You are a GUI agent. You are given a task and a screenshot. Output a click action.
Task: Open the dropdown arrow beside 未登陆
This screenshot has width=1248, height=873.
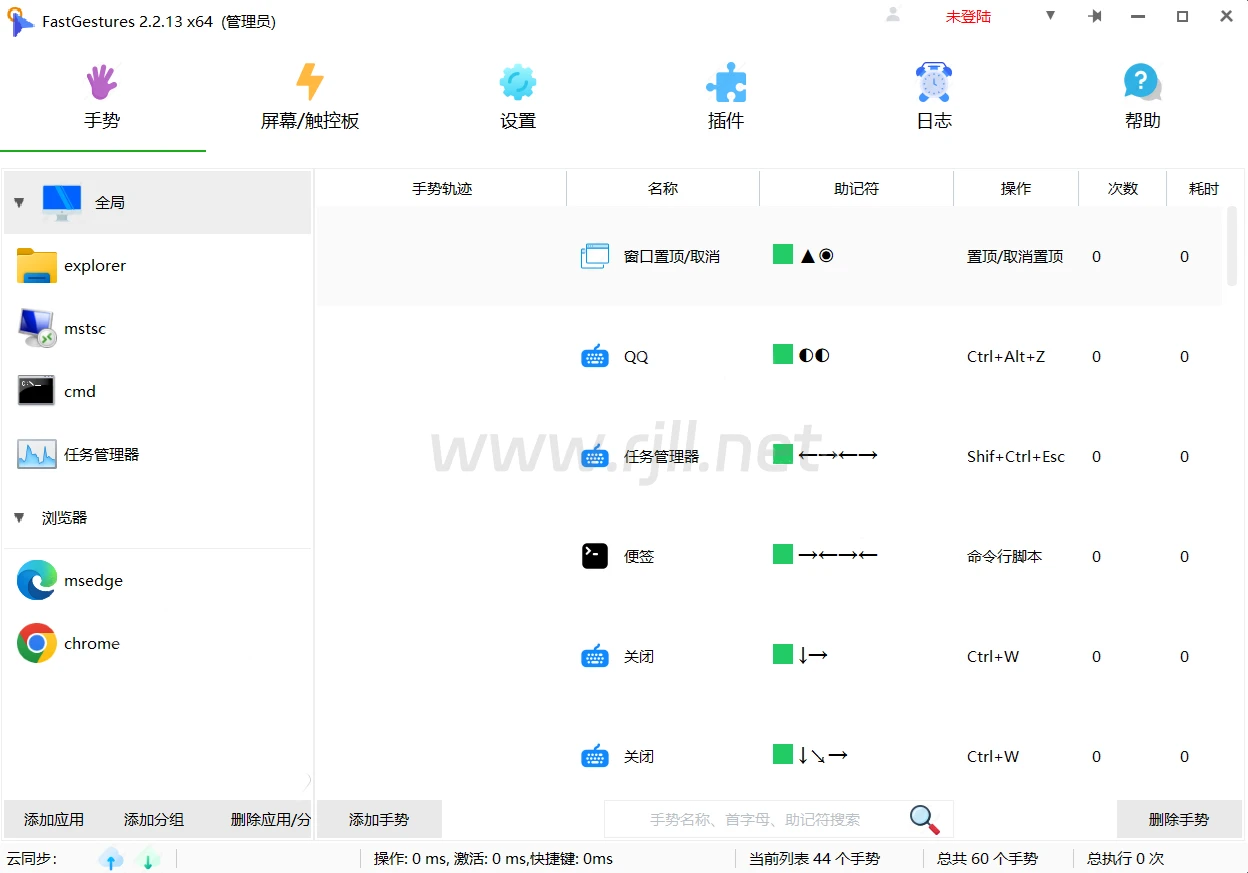1050,16
